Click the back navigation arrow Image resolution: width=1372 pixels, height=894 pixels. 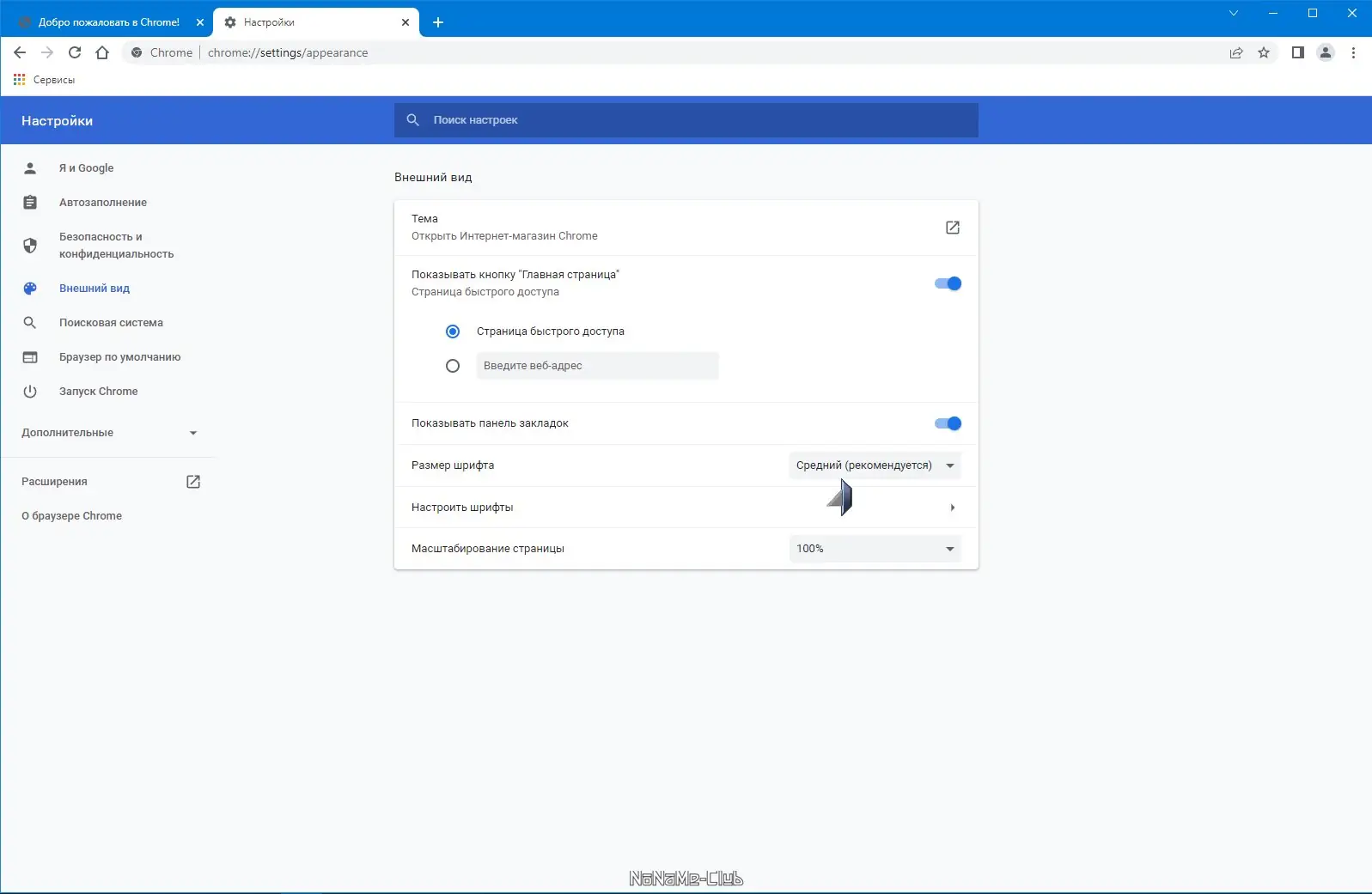[x=20, y=52]
